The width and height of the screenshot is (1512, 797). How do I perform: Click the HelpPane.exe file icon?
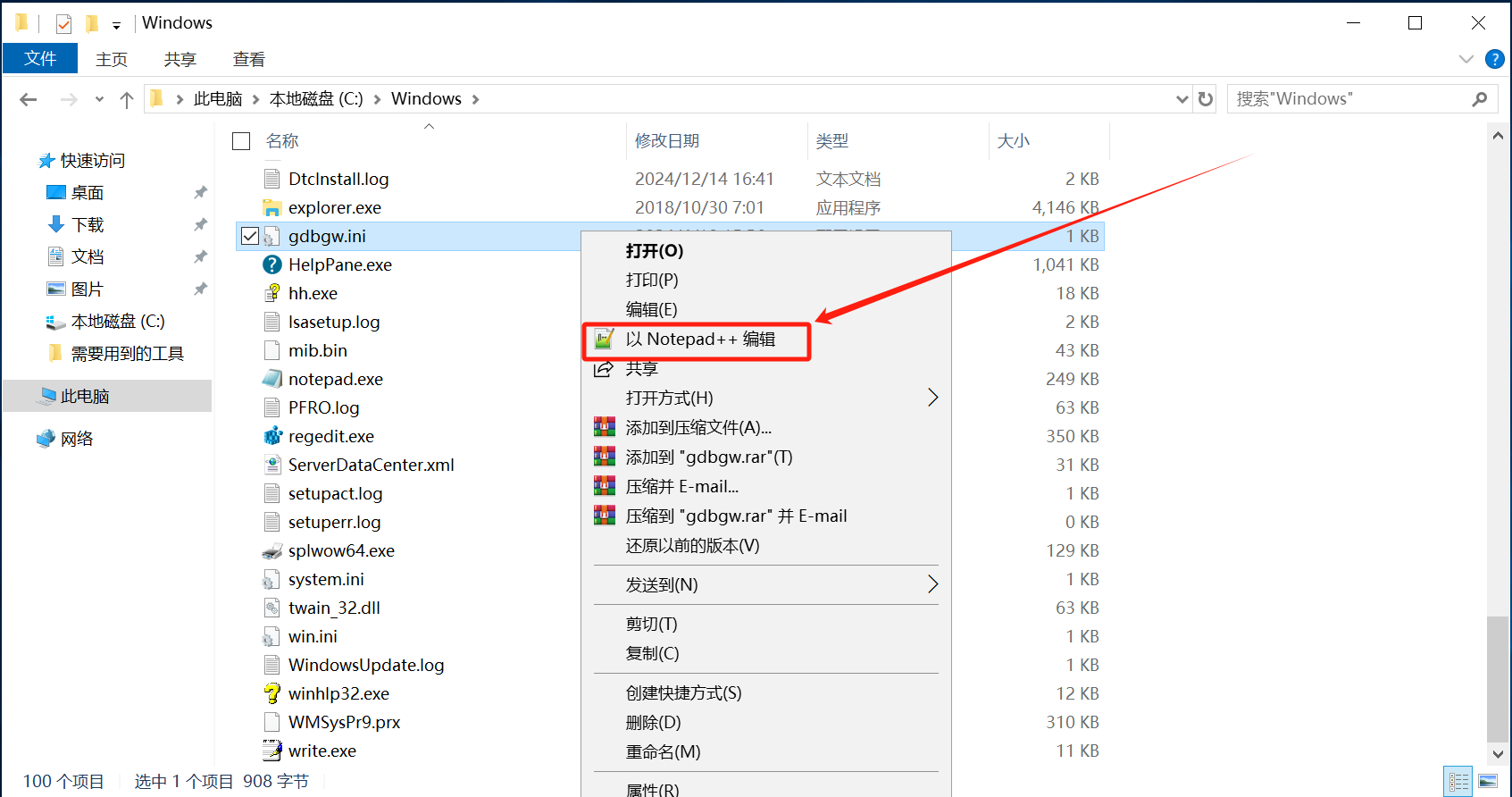pos(272,264)
